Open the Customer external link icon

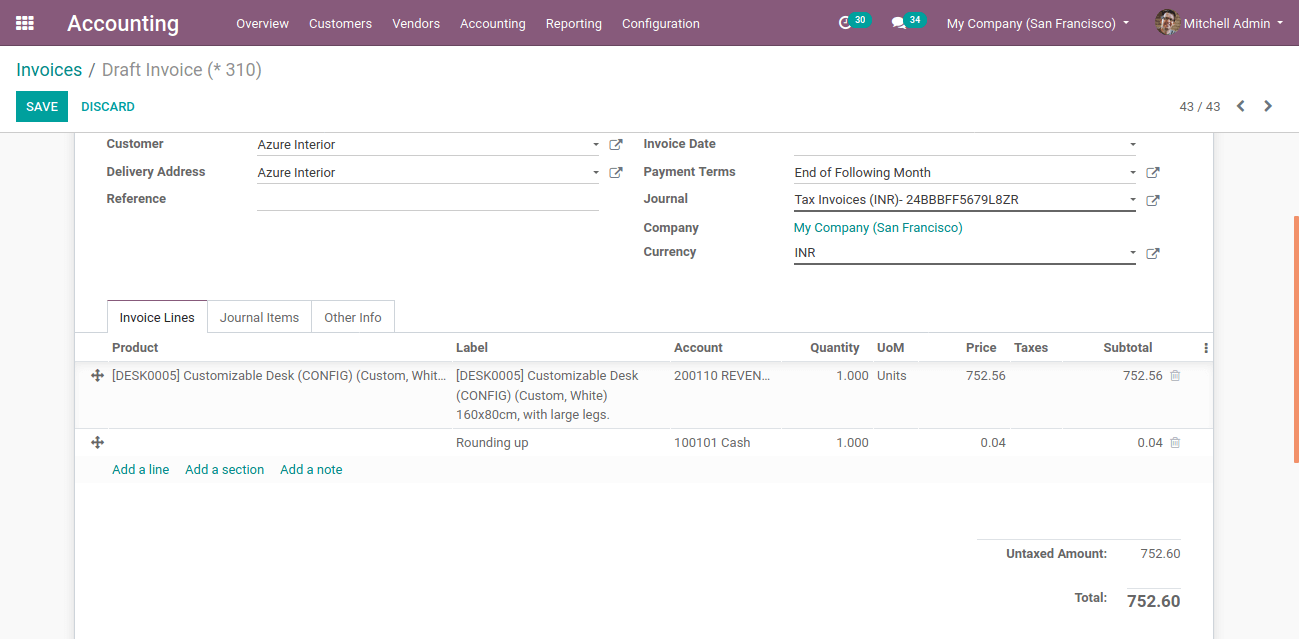[616, 145]
